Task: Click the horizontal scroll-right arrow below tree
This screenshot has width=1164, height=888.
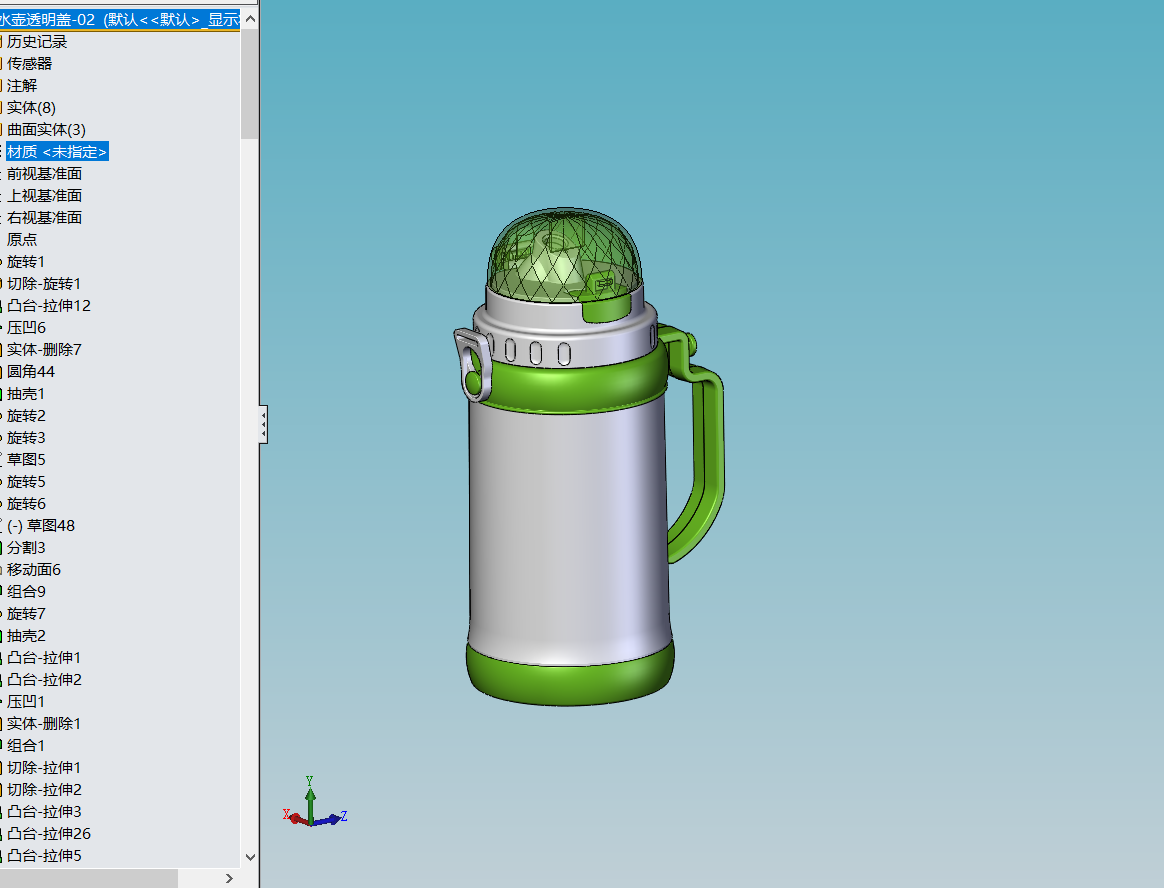Action: pyautogui.click(x=229, y=878)
